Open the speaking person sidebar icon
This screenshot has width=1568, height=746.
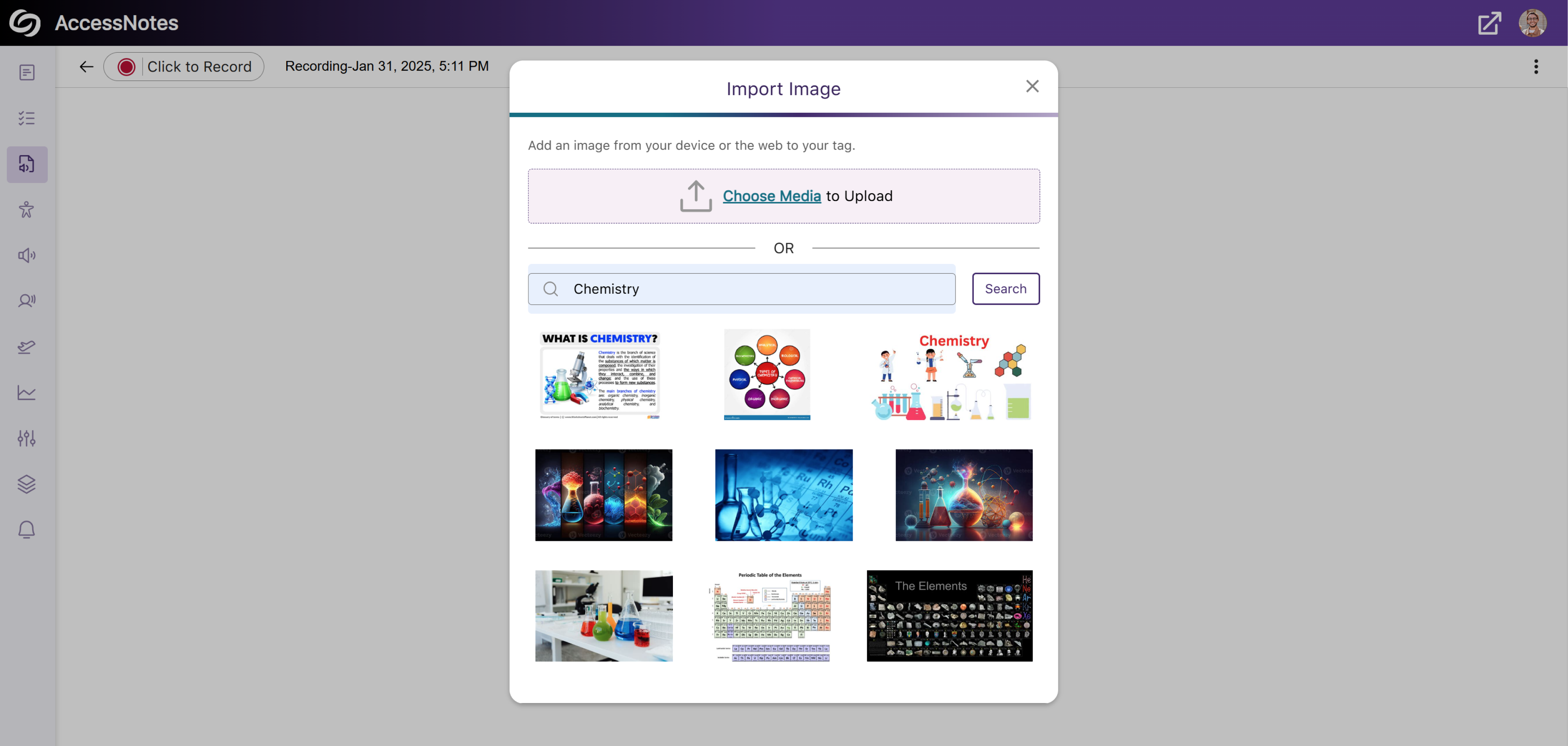click(x=27, y=300)
